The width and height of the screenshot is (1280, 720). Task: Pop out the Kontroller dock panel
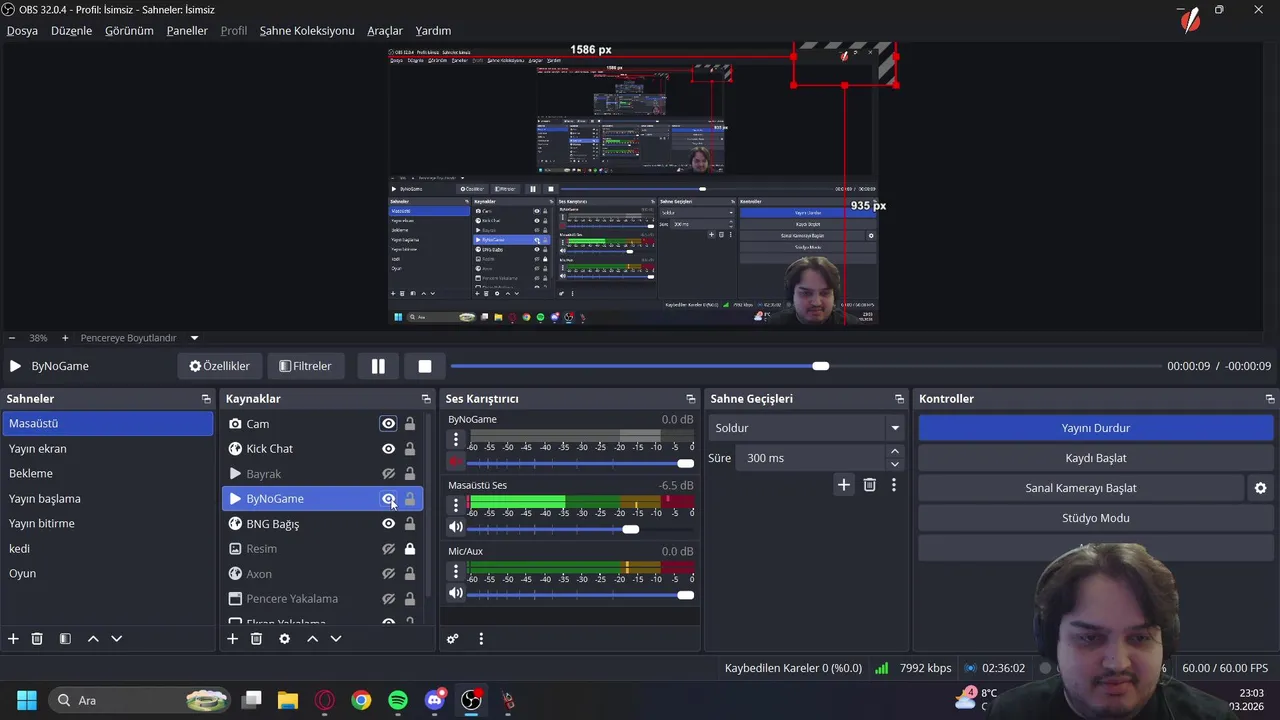pyautogui.click(x=1270, y=399)
